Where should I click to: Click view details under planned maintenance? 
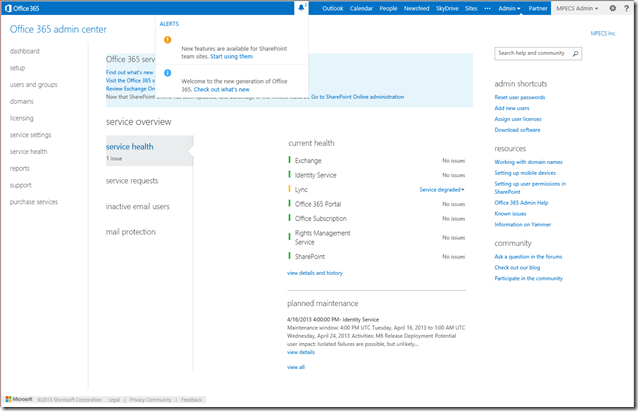301,352
